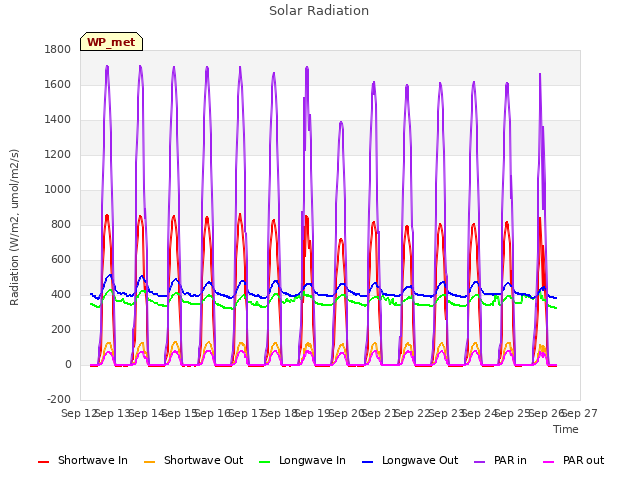Click the WP_met annotation label
The image size is (640, 480).
[x=111, y=42]
